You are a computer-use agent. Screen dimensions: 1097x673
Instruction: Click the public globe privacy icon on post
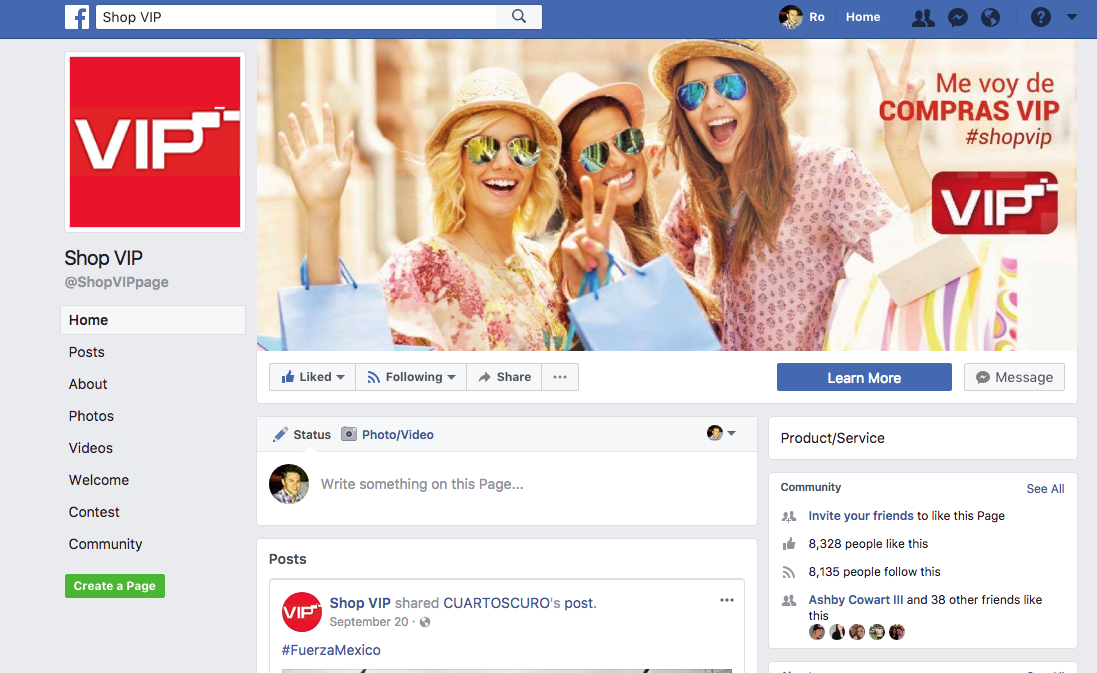tap(425, 622)
